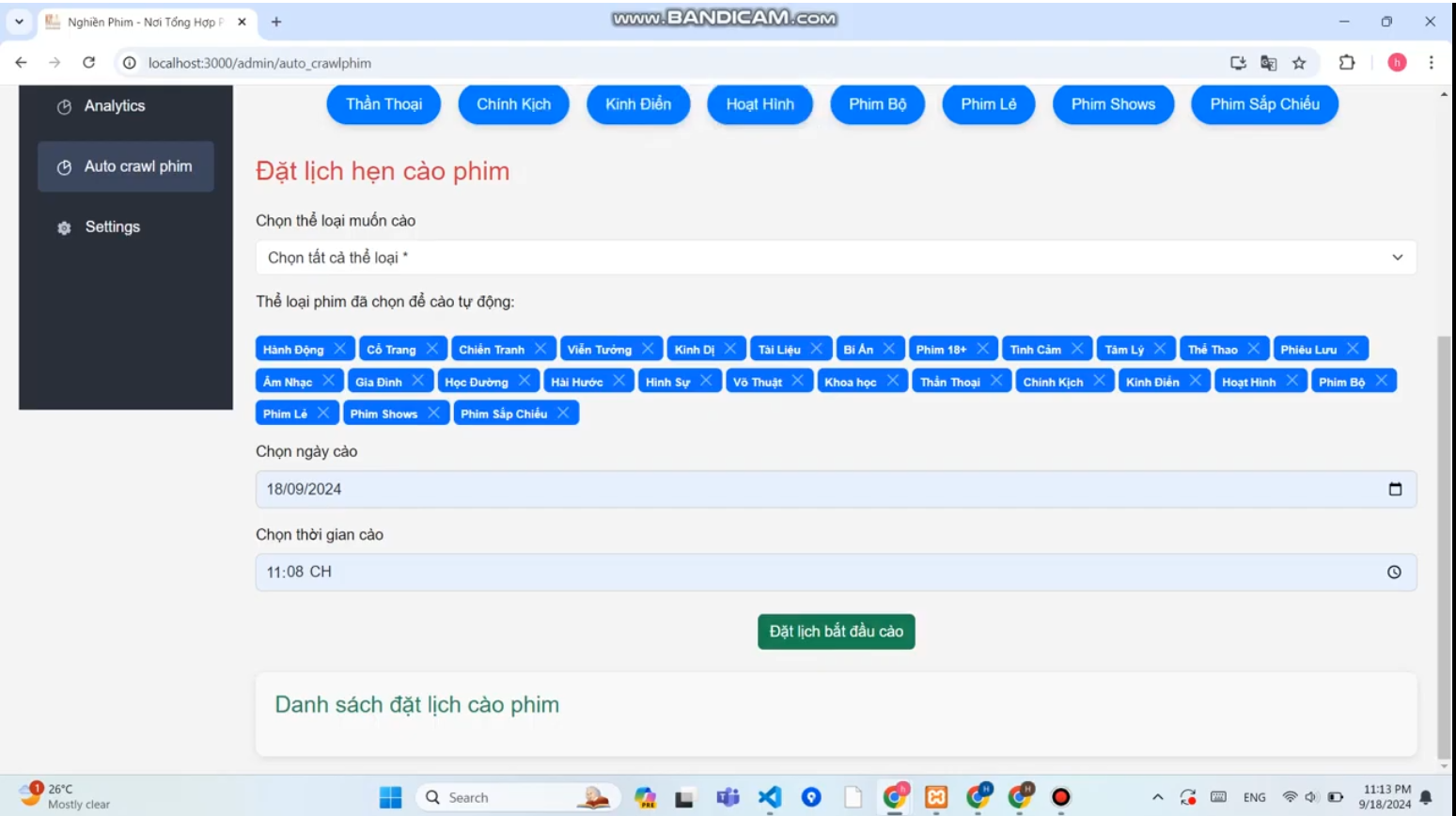The width and height of the screenshot is (1456, 816).
Task: Remove the Viễn Tưởng tag
Action: tap(648, 349)
